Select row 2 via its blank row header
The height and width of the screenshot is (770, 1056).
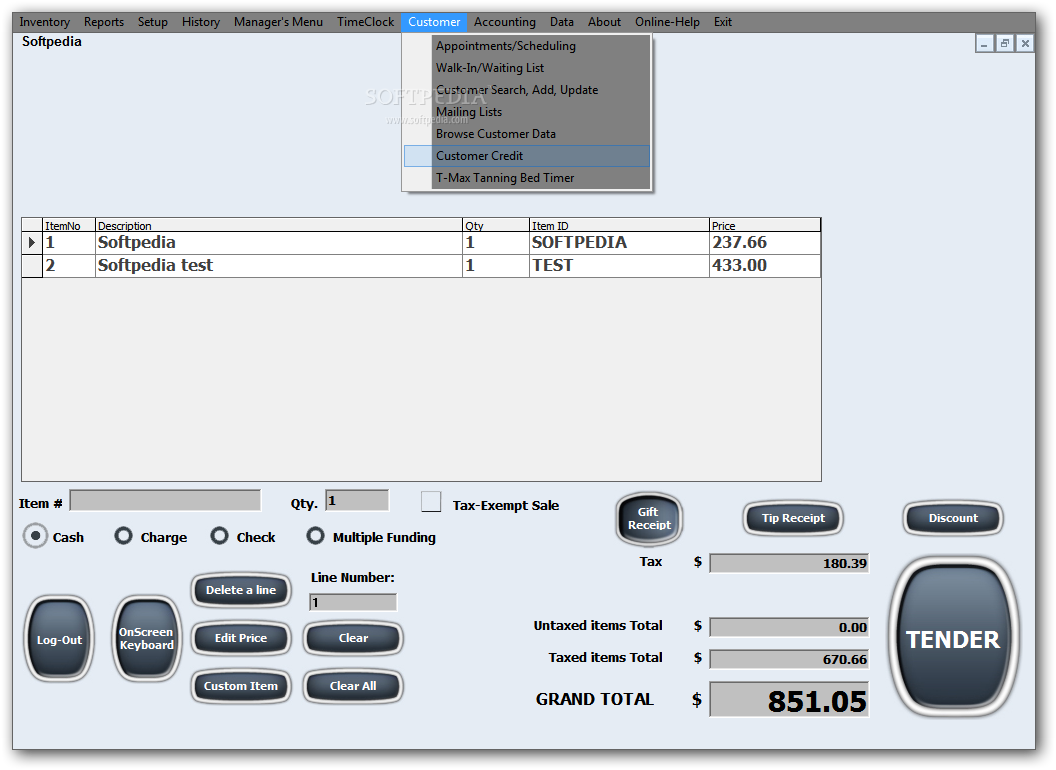coord(32,265)
